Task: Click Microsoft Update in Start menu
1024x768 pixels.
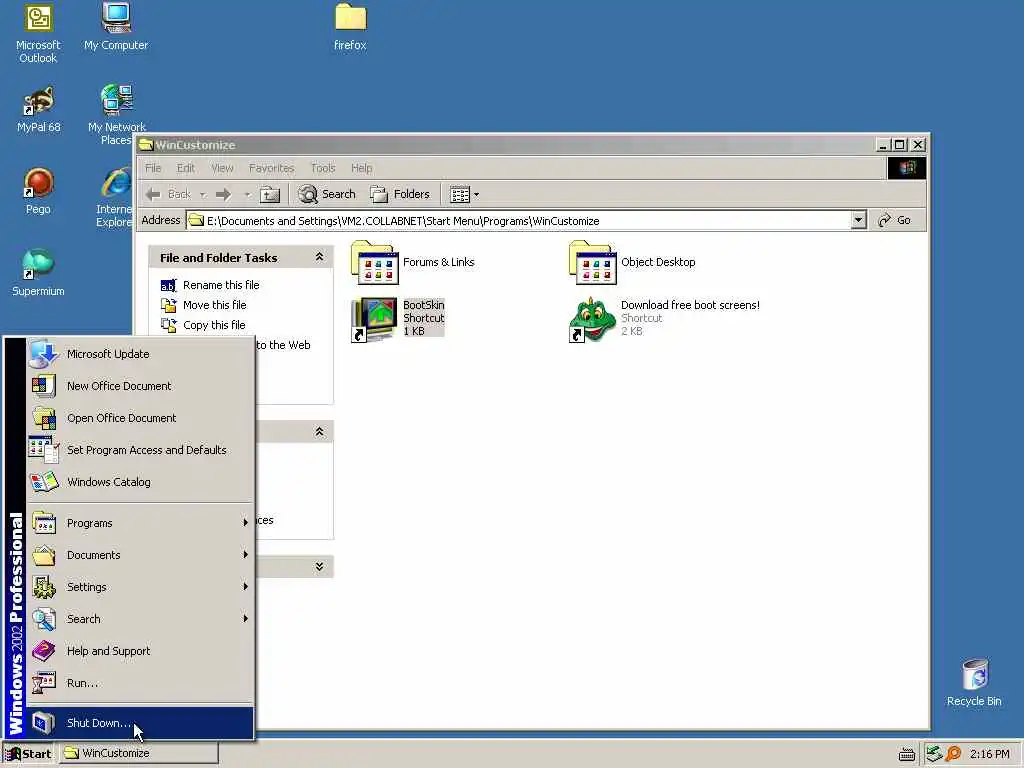Action: (x=140, y=354)
